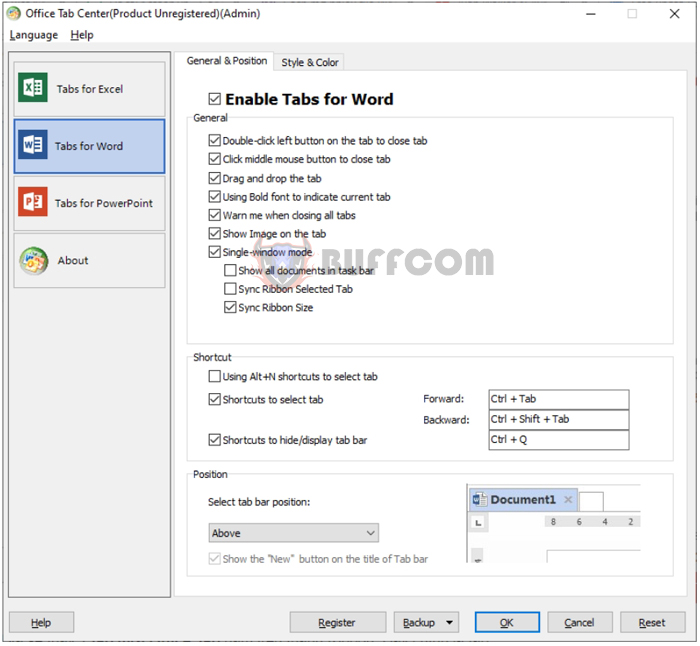This screenshot has height=646, width=700.
Task: Enable Show all documents in task bar
Action: [x=230, y=270]
